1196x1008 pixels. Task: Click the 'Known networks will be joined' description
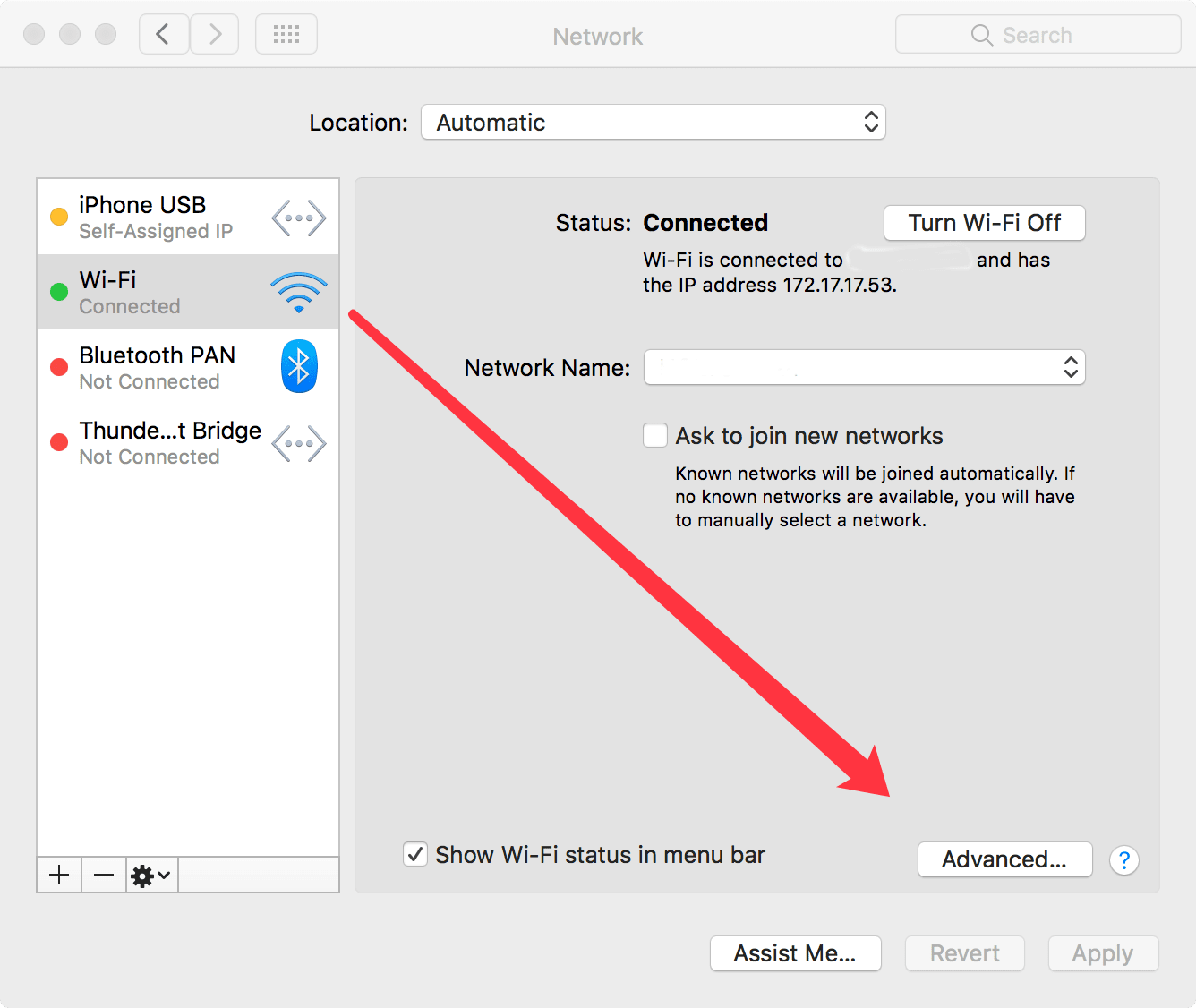875,497
